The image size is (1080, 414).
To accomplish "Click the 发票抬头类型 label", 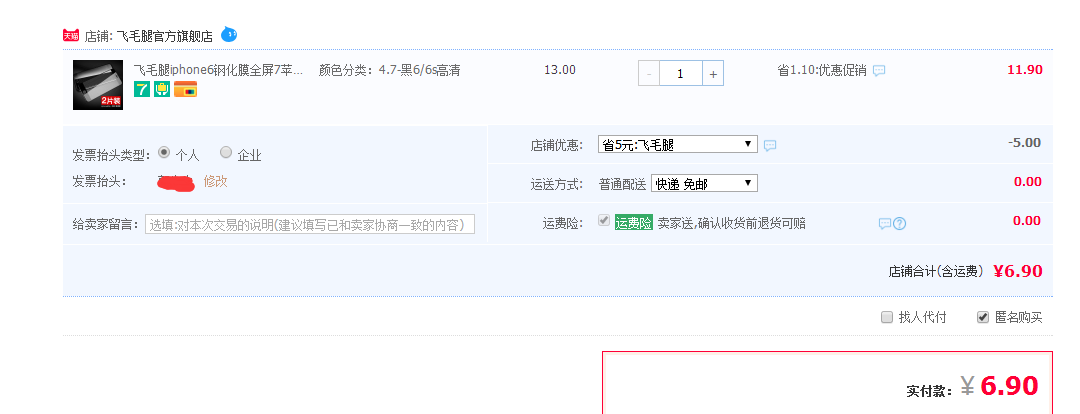I will [x=110, y=156].
